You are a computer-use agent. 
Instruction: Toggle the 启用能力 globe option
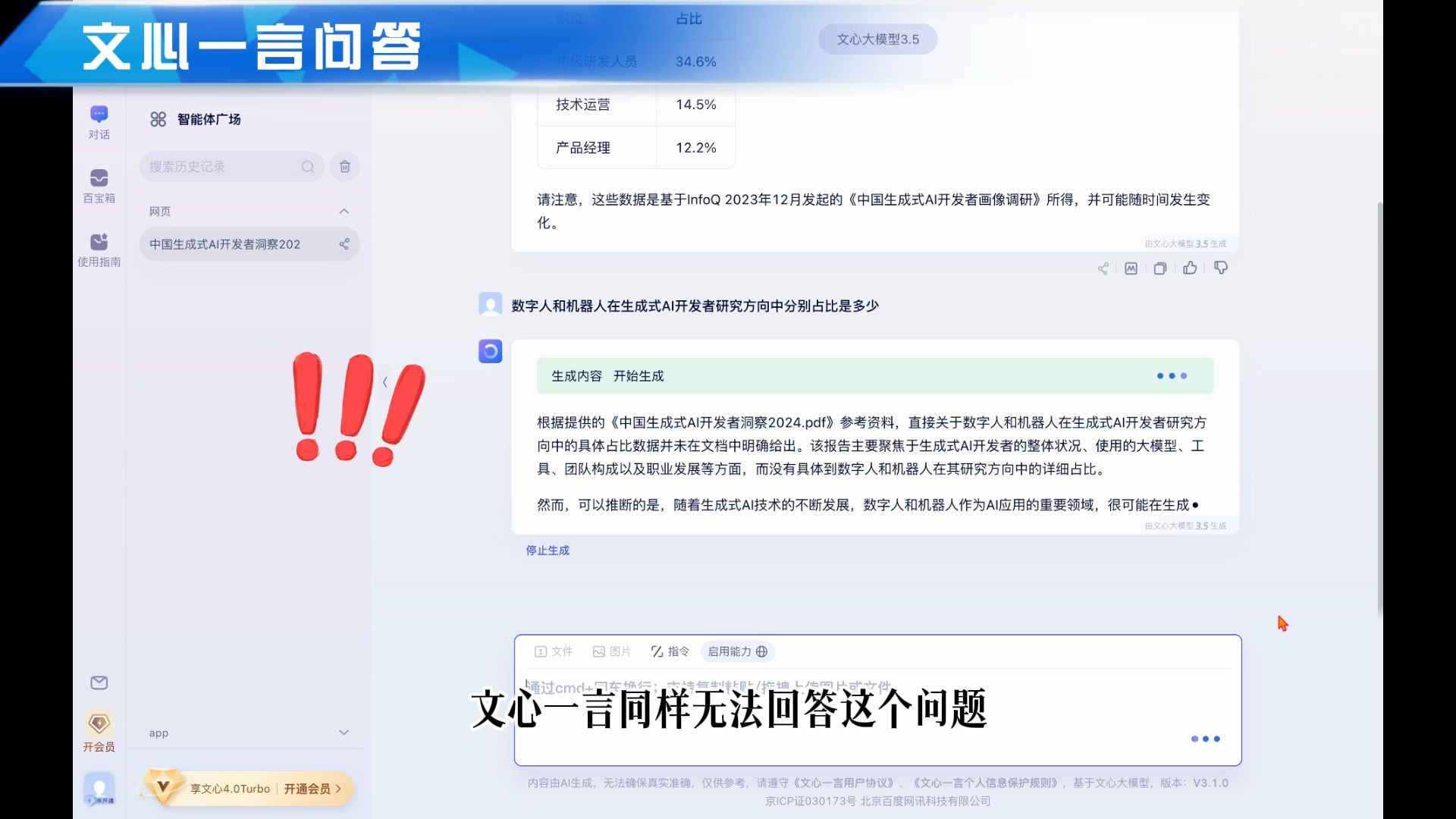(737, 651)
